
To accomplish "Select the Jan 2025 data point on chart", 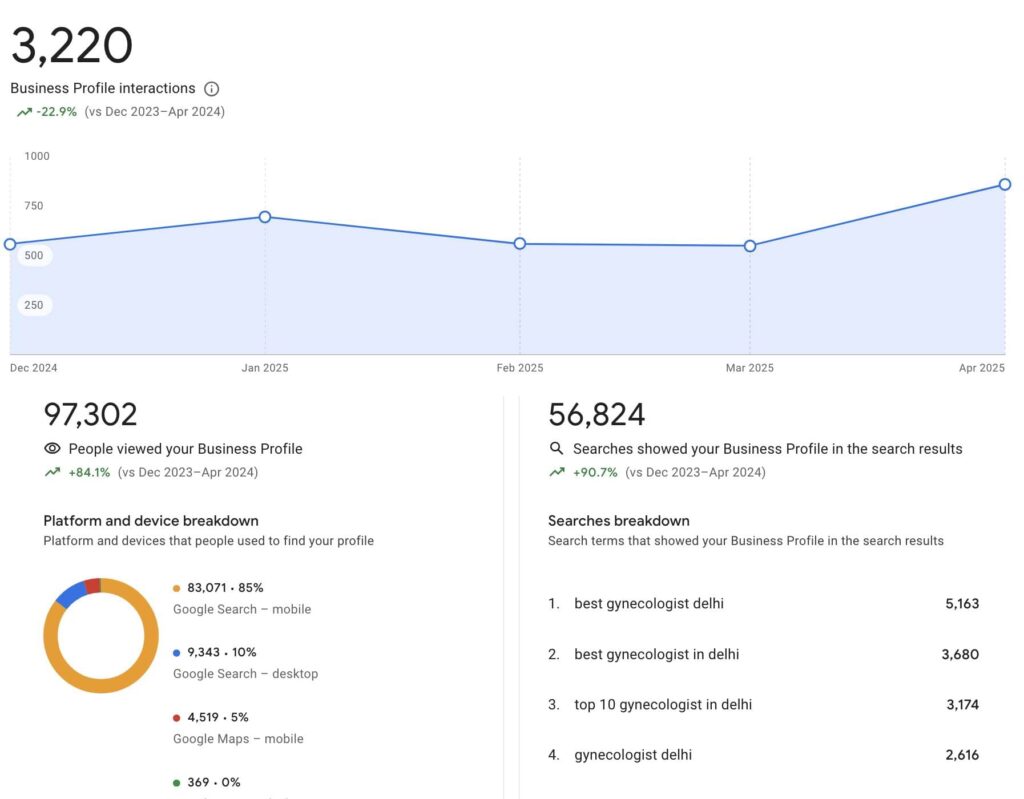I will (264, 217).
